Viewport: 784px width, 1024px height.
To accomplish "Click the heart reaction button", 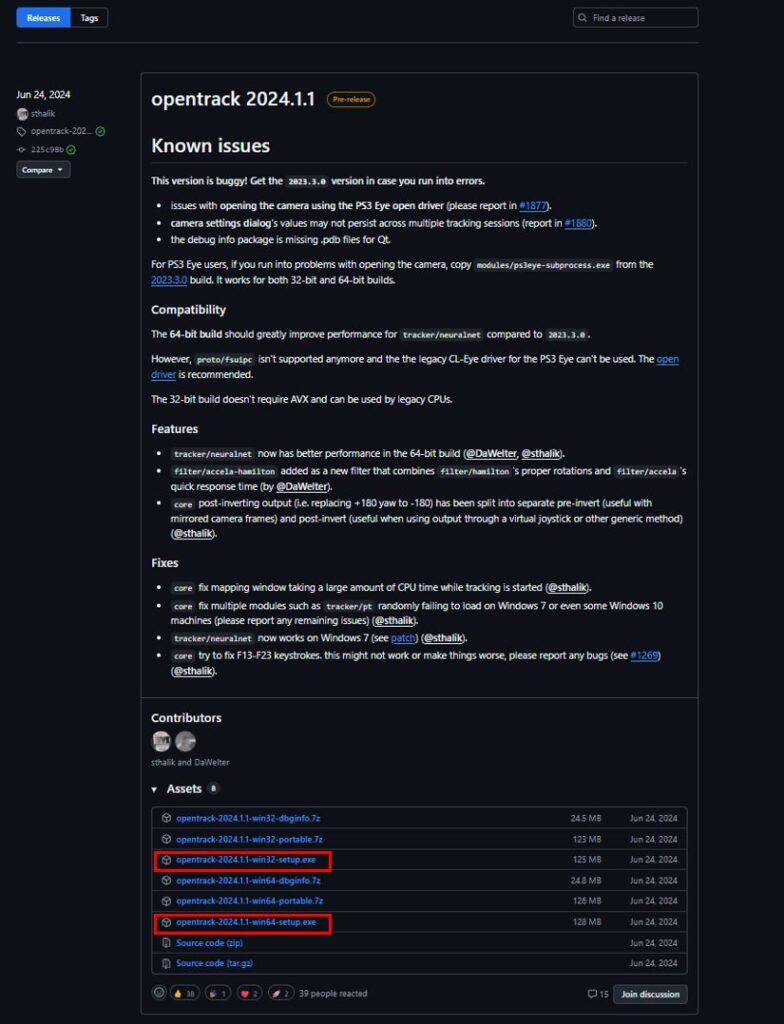I will click(250, 993).
